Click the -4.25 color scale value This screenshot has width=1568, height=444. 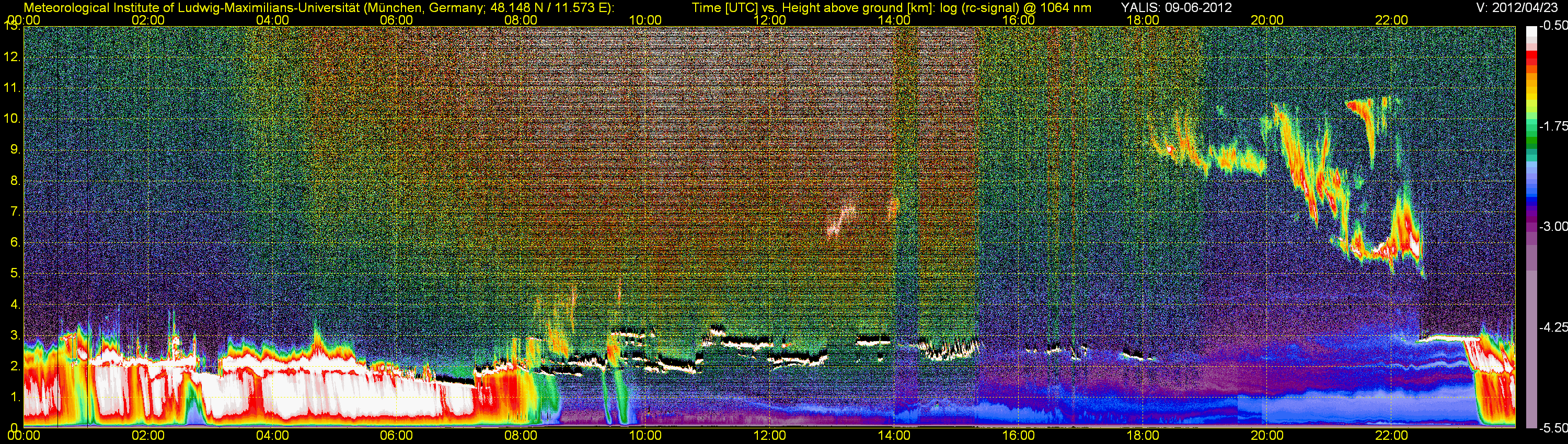(1553, 327)
